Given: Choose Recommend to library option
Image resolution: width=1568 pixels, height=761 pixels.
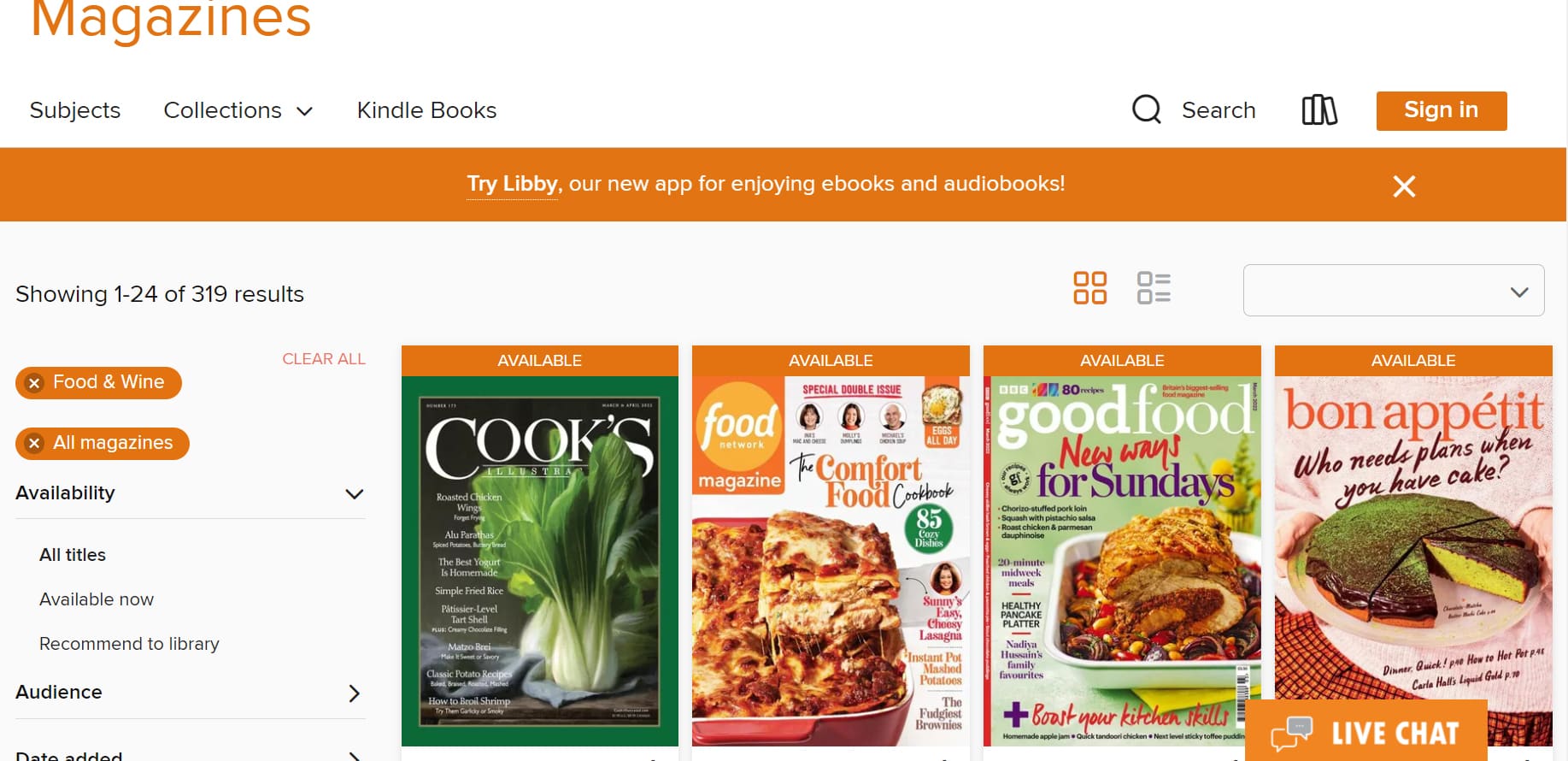Looking at the screenshot, I should (x=129, y=644).
